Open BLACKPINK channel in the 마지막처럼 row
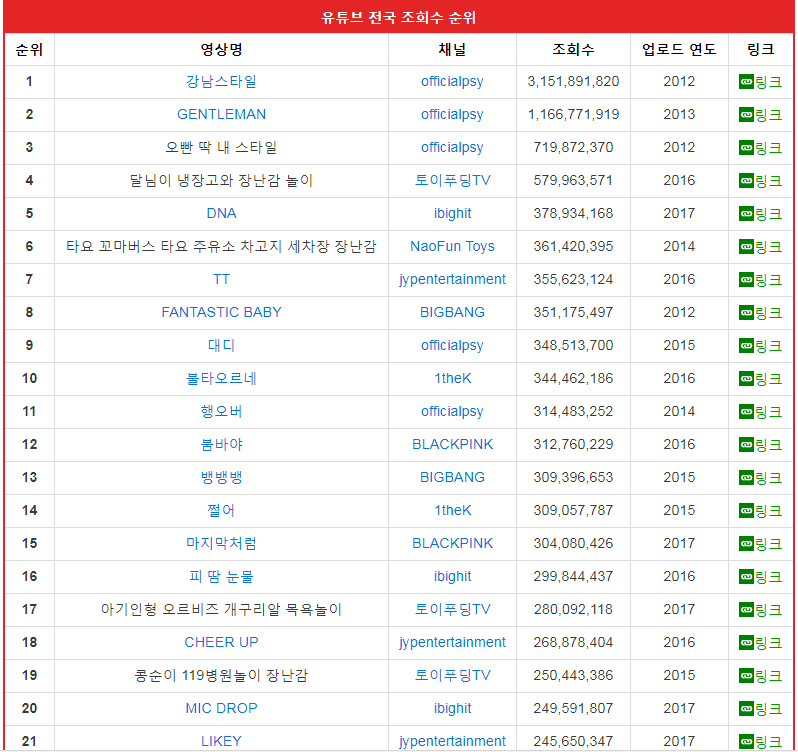Screen dimensions: 798x752 tap(452, 543)
